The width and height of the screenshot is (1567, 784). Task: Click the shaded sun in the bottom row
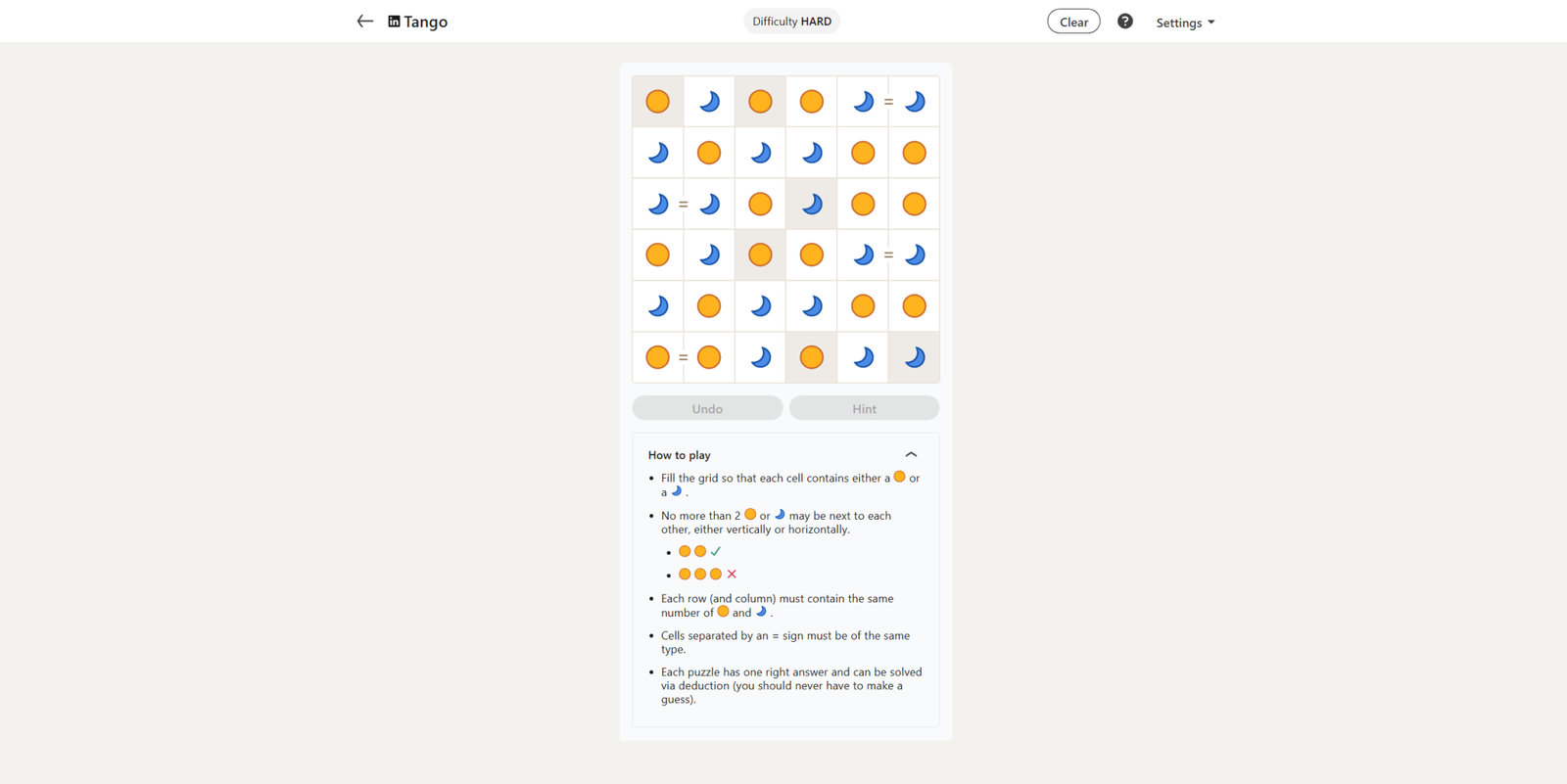click(811, 357)
